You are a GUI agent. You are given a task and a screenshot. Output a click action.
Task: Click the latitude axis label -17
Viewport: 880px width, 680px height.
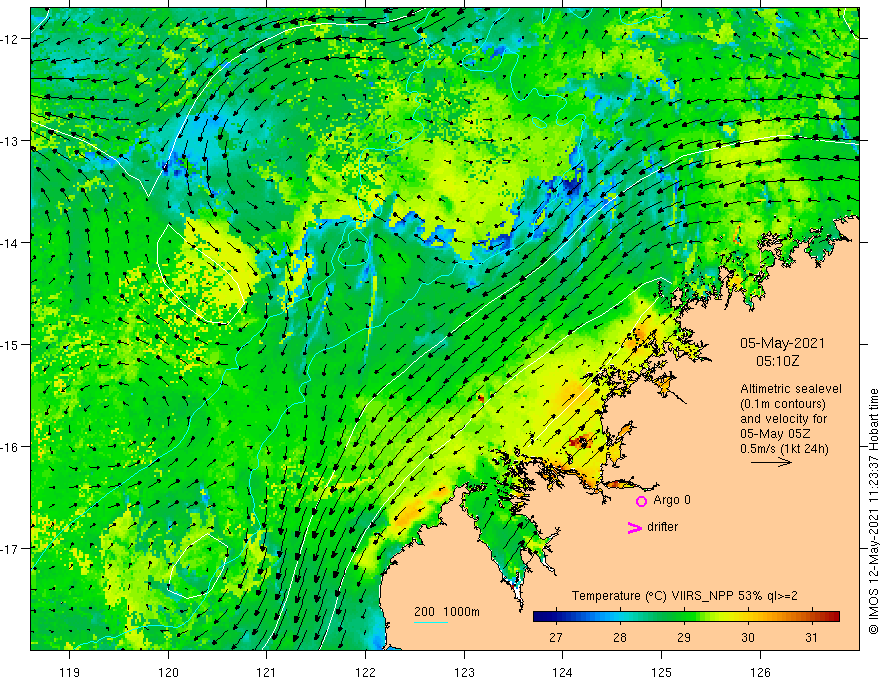pos(10,548)
